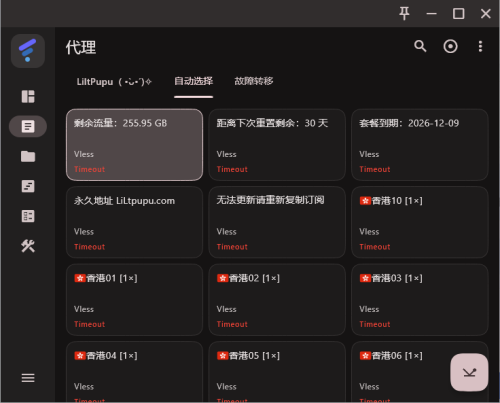Select the 香港06 [1×] proxy node
The height and width of the screenshot is (403, 500).
click(x=420, y=372)
